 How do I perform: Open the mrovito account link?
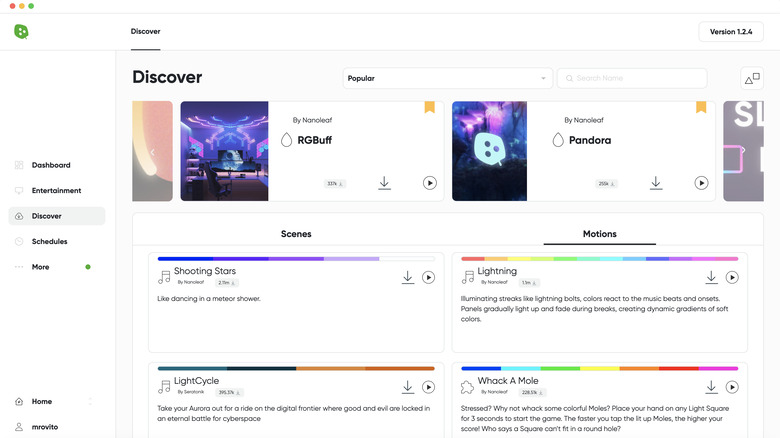click(47, 427)
